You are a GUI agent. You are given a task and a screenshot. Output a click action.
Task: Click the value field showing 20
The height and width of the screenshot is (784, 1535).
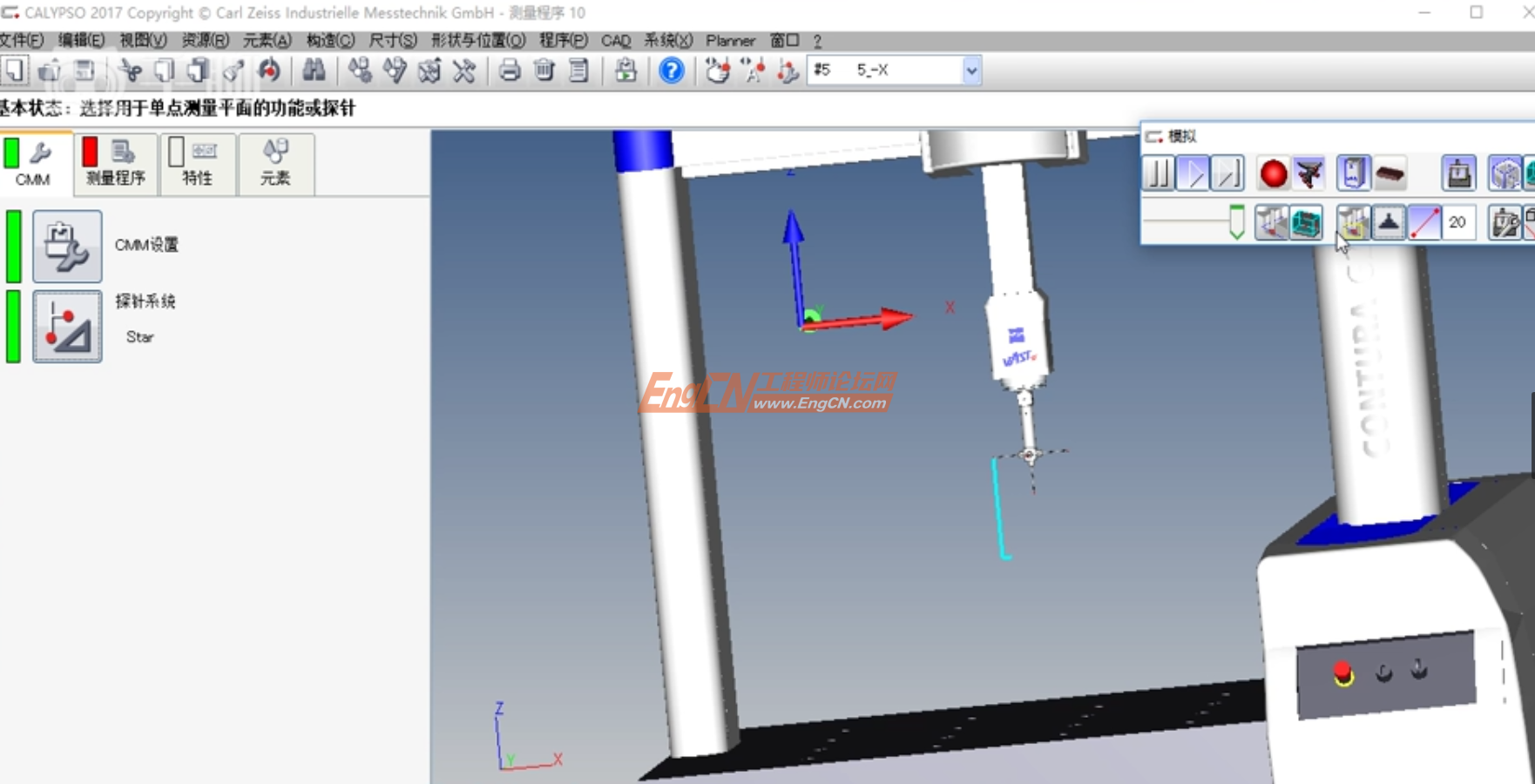[1458, 223]
